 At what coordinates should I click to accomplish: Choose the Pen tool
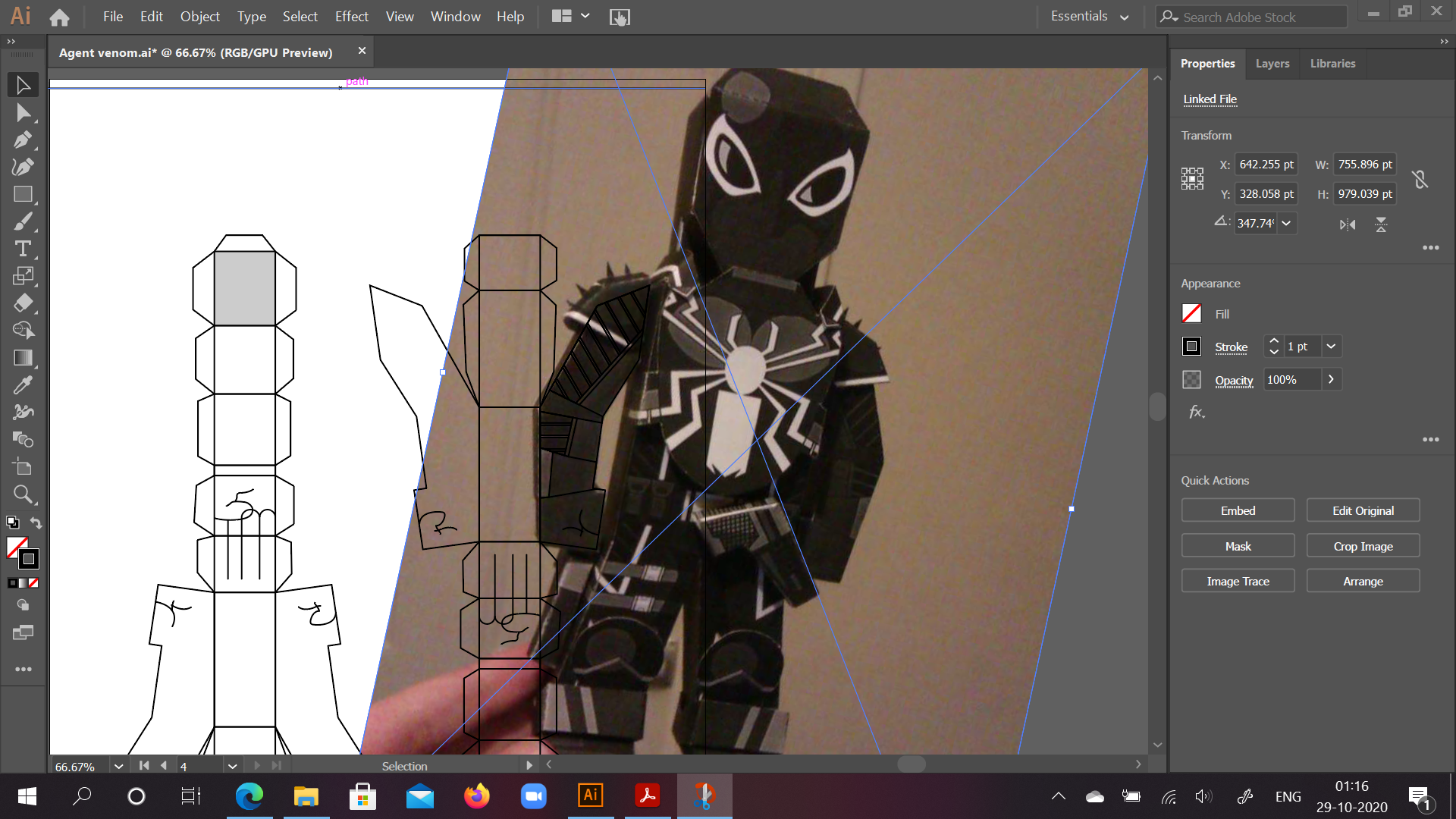pyautogui.click(x=23, y=140)
